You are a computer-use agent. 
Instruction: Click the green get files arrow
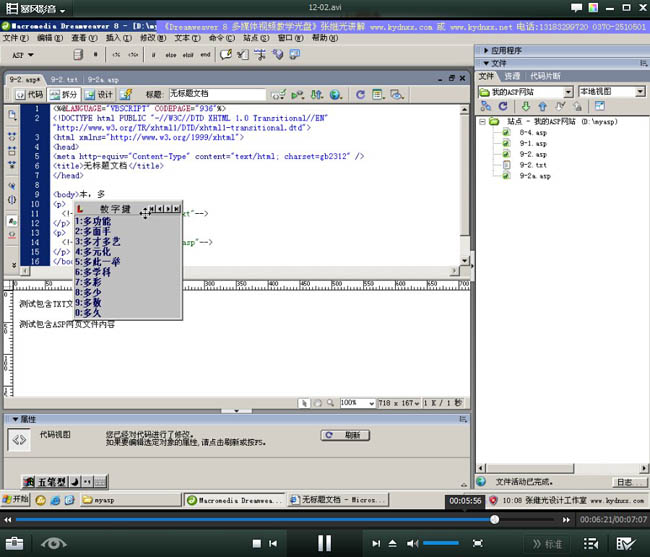(x=526, y=107)
